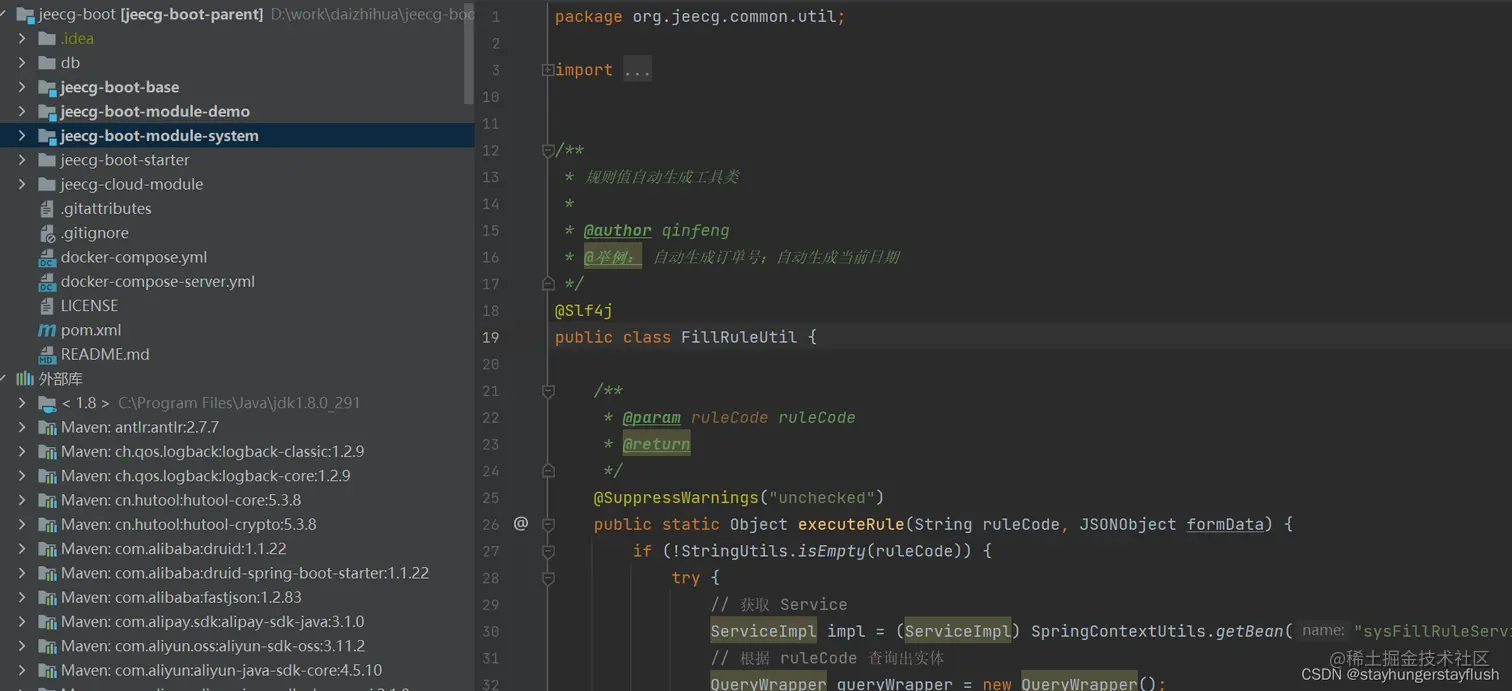Click the Maven fastjson library icon
Image resolution: width=1512 pixels, height=691 pixels.
click(x=47, y=597)
